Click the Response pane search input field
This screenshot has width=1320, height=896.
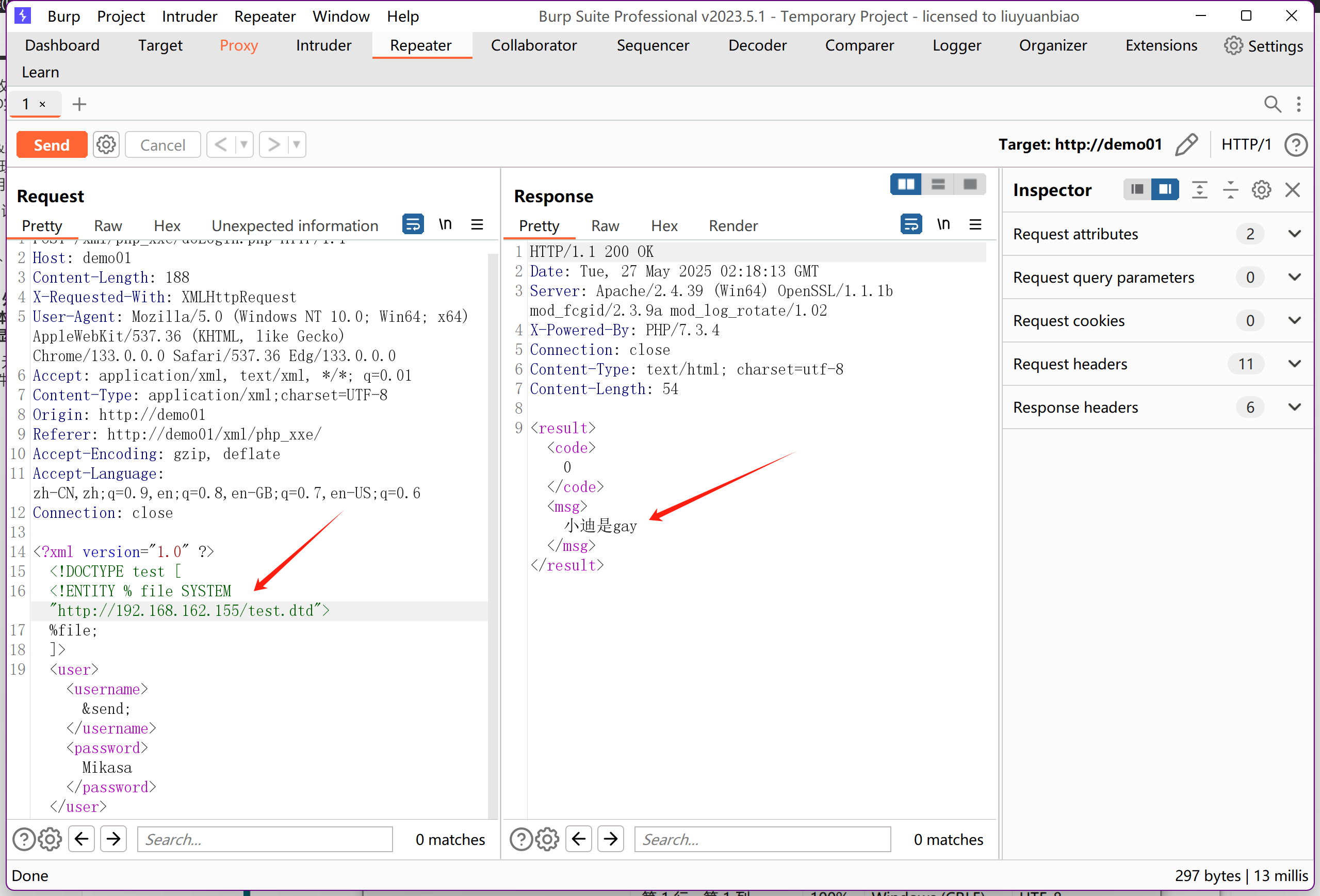762,839
